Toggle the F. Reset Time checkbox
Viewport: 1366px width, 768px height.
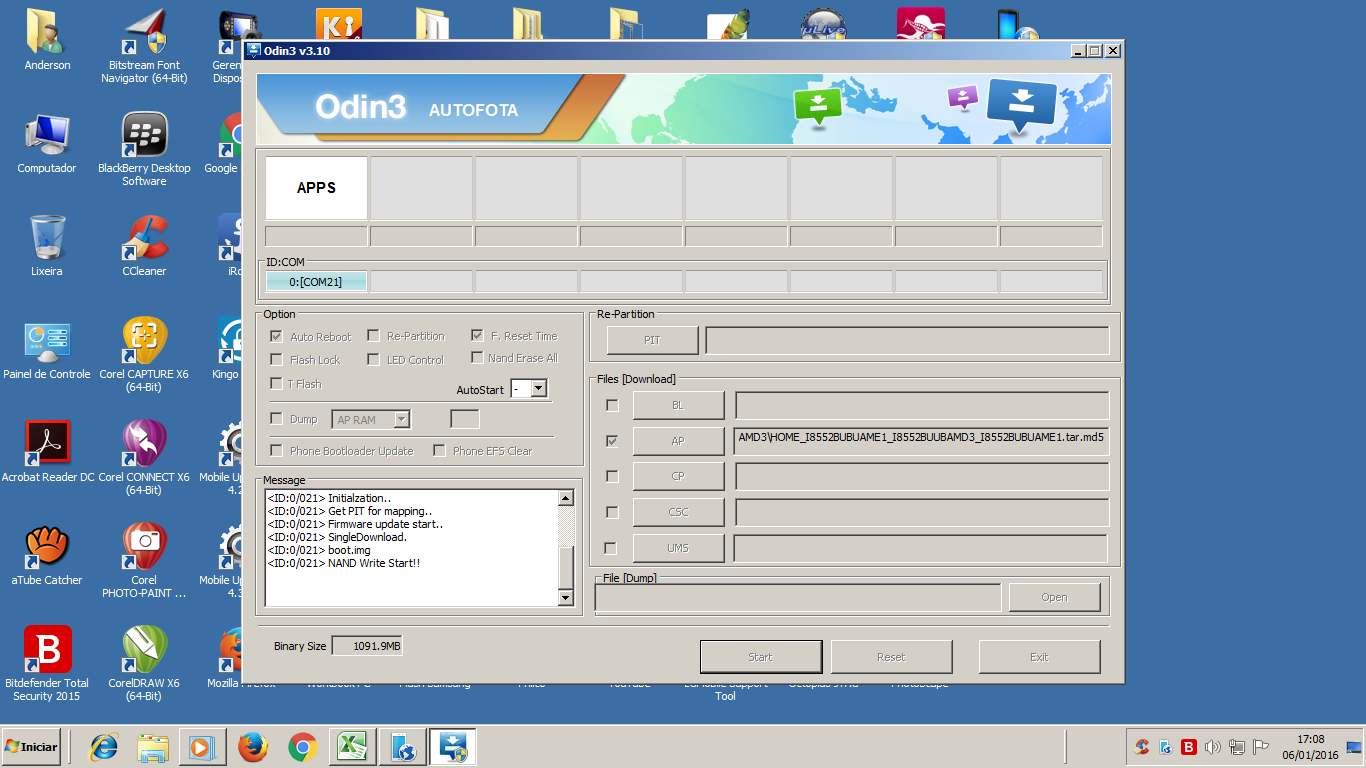coord(477,336)
